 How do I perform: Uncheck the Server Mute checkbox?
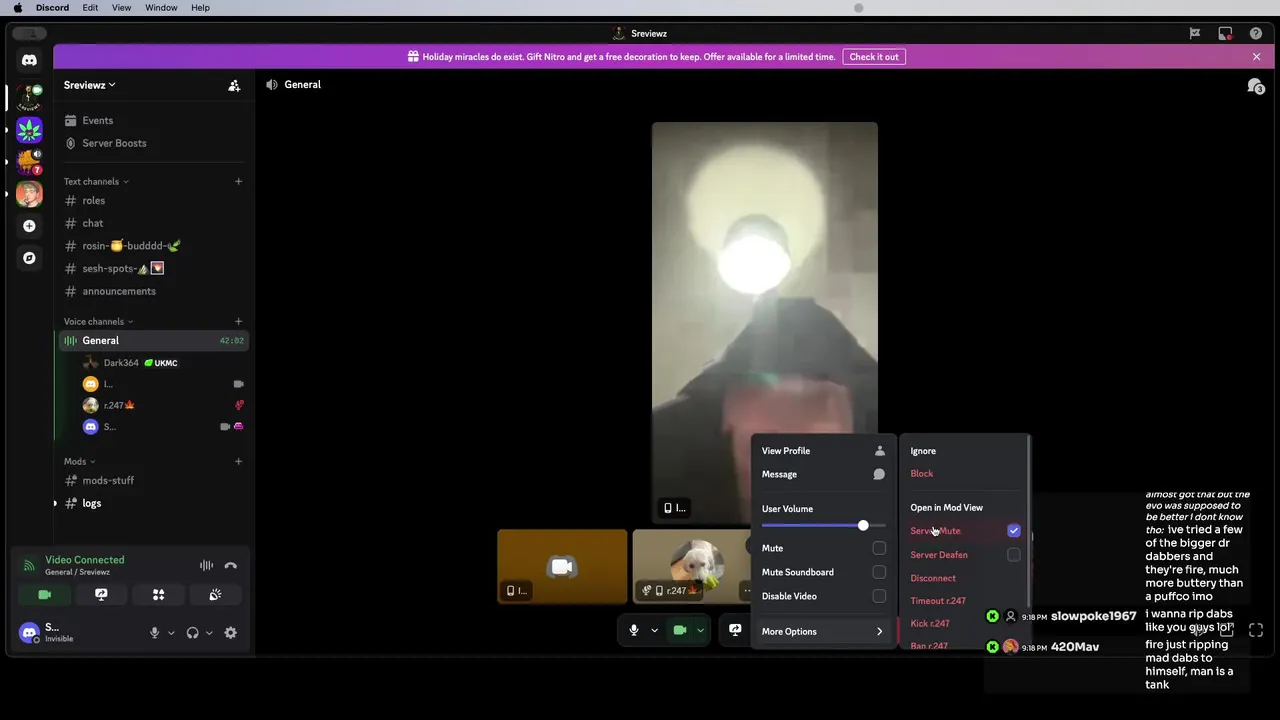pyautogui.click(x=1014, y=531)
